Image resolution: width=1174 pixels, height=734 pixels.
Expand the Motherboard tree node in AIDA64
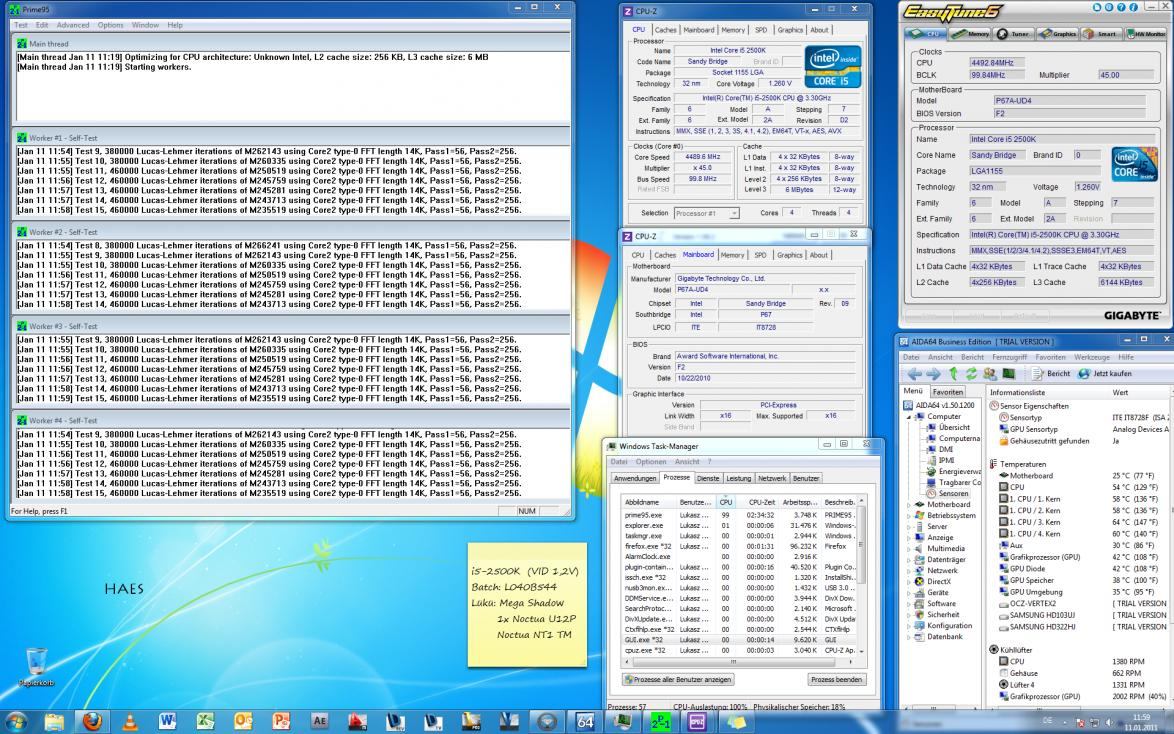tap(910, 505)
